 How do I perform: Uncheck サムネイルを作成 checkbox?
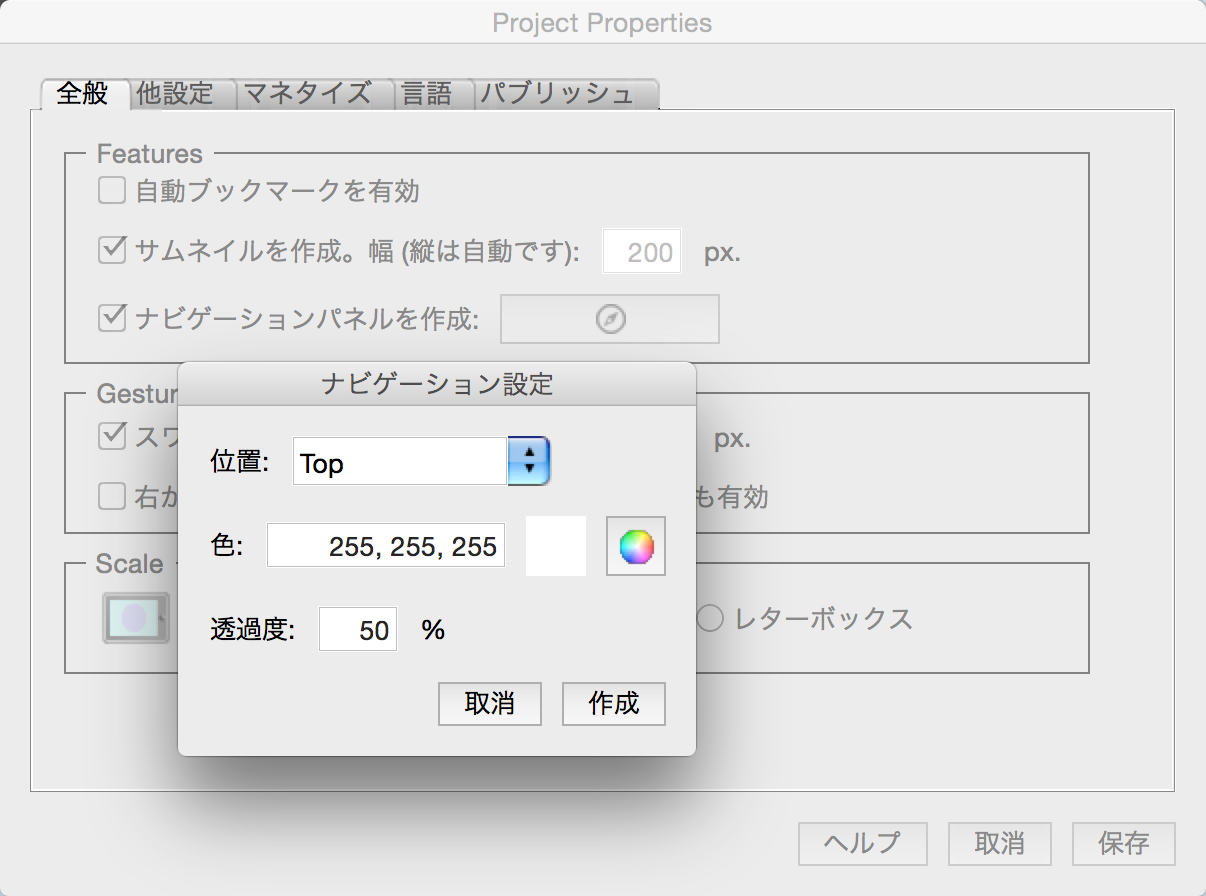(111, 250)
